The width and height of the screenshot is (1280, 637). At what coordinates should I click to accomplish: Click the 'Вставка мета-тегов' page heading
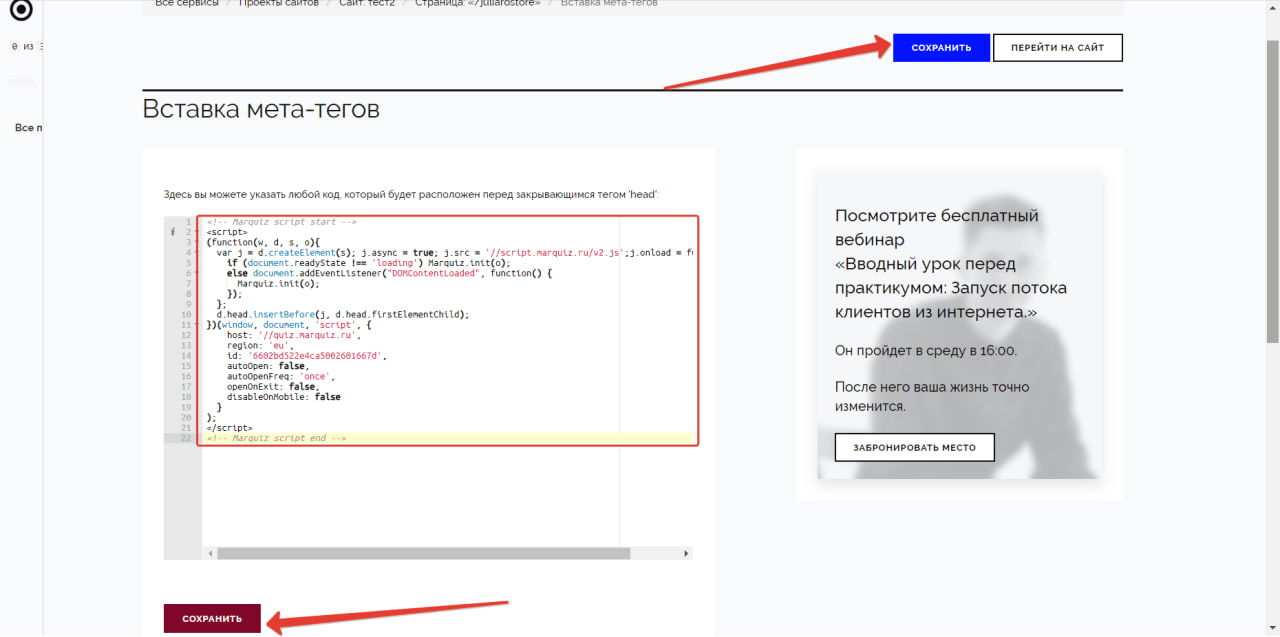click(261, 108)
